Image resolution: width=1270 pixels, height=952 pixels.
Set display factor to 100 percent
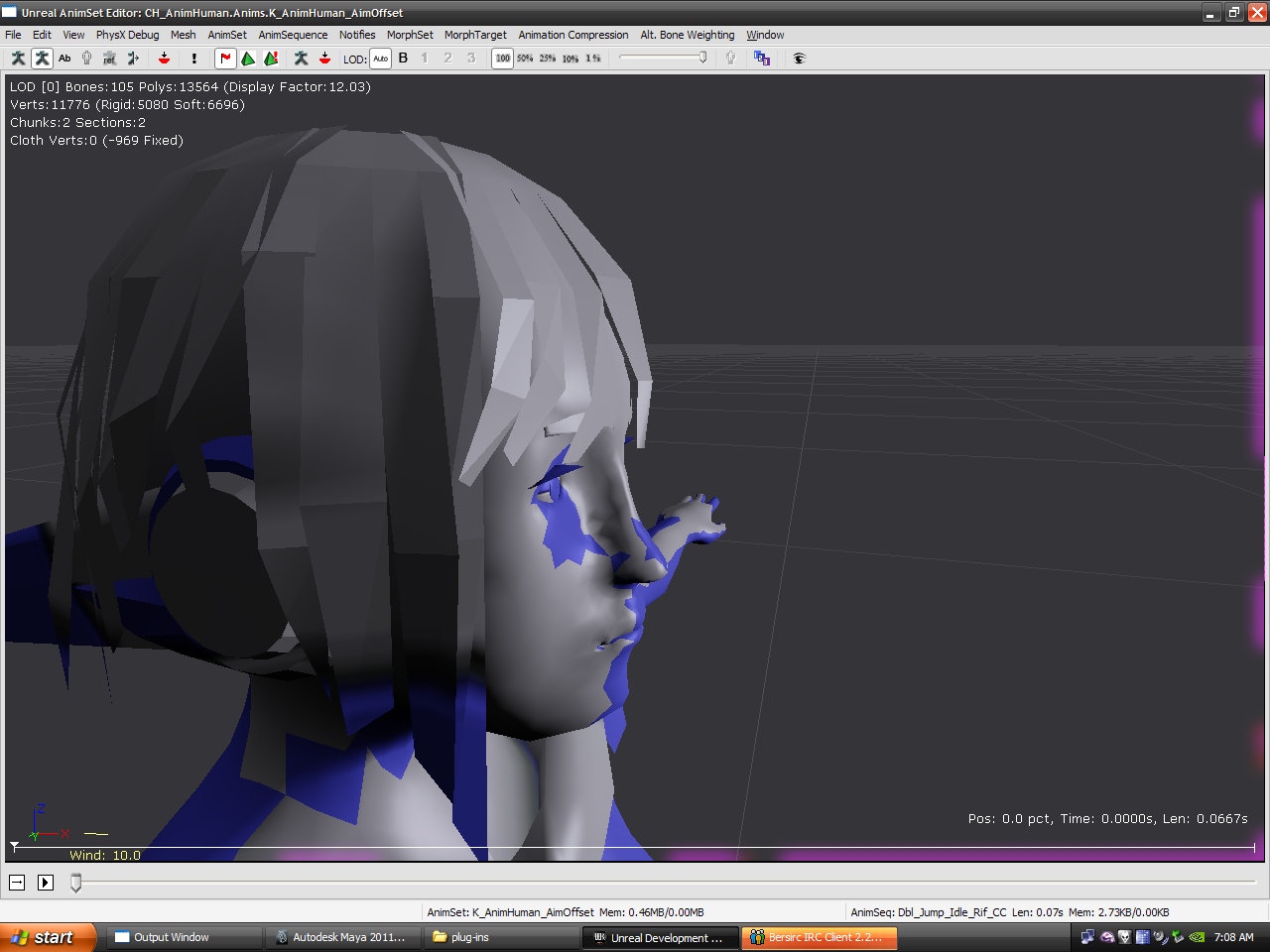(503, 59)
